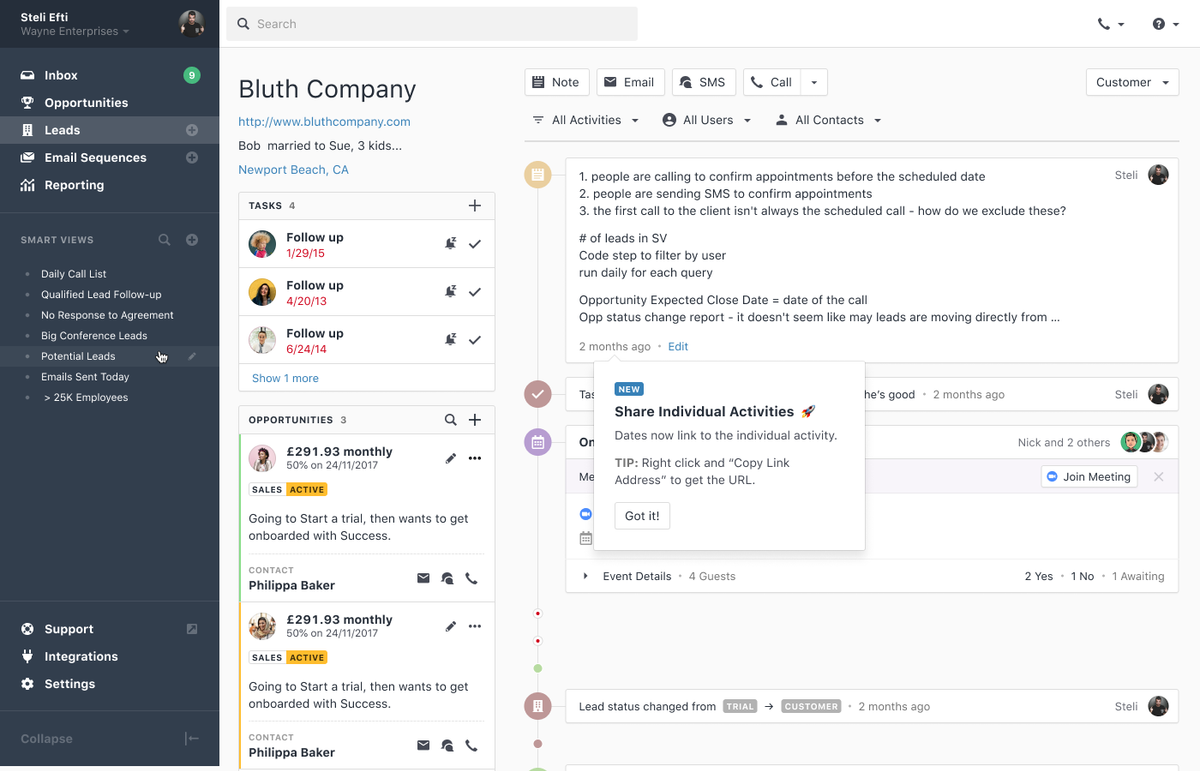Add a new task with the plus icon
This screenshot has width=1200, height=771.
point(475,206)
